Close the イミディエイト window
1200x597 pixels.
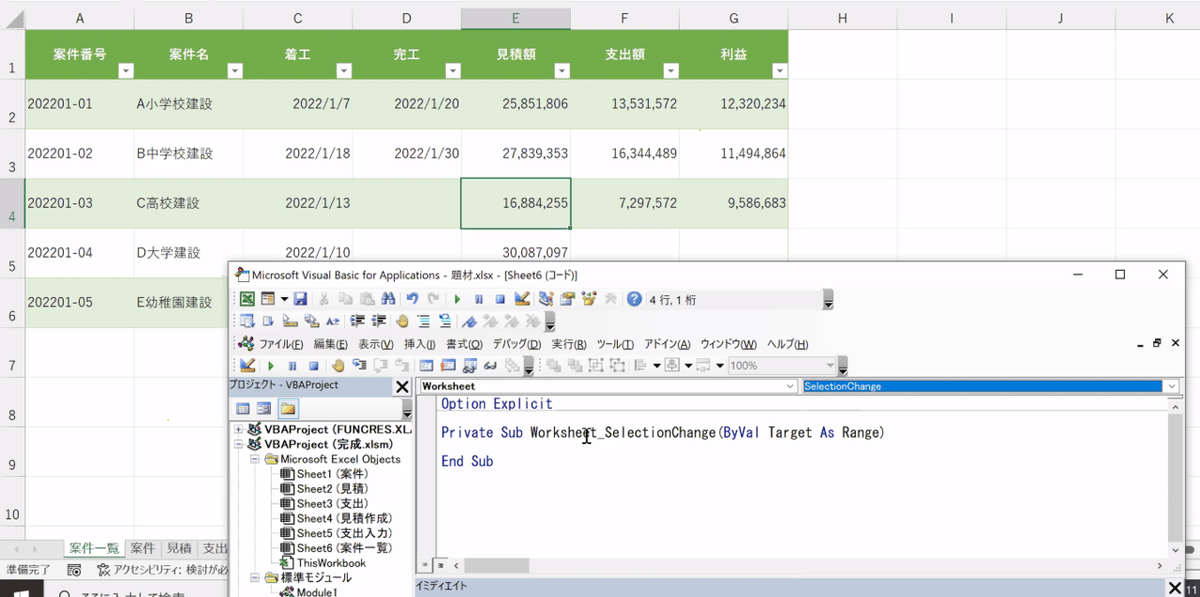point(1174,587)
